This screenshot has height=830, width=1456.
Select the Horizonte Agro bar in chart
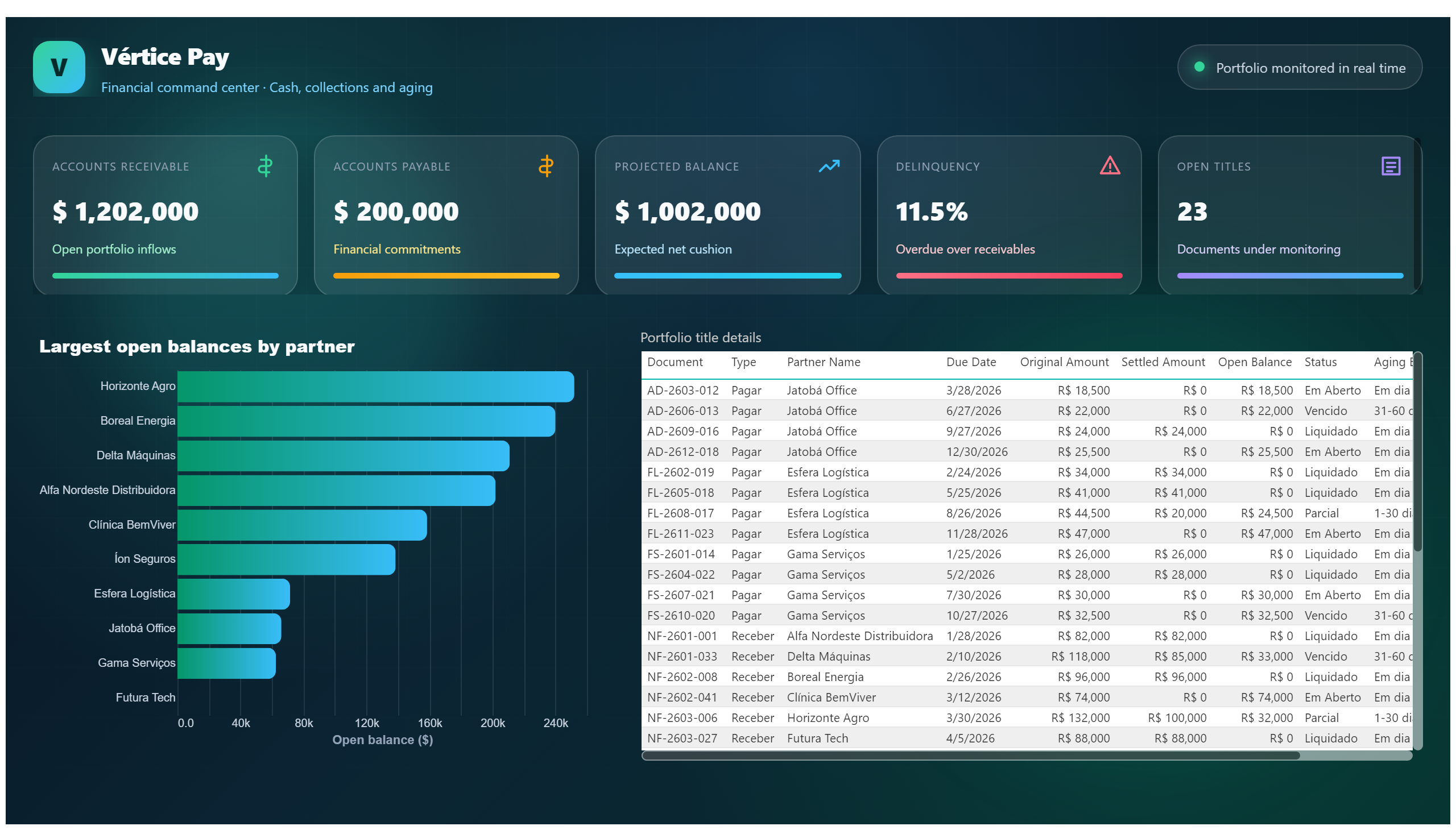[x=376, y=387]
